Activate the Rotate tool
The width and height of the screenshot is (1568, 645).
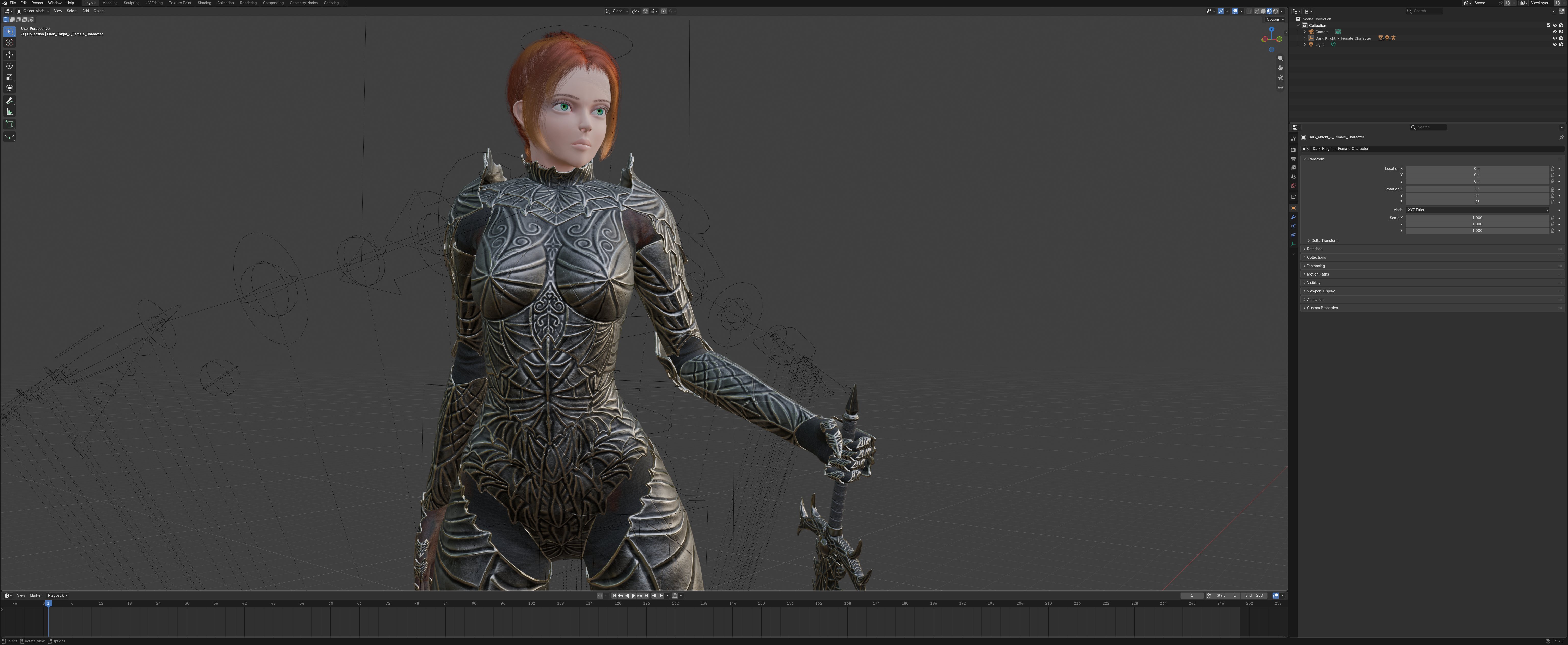coord(9,66)
